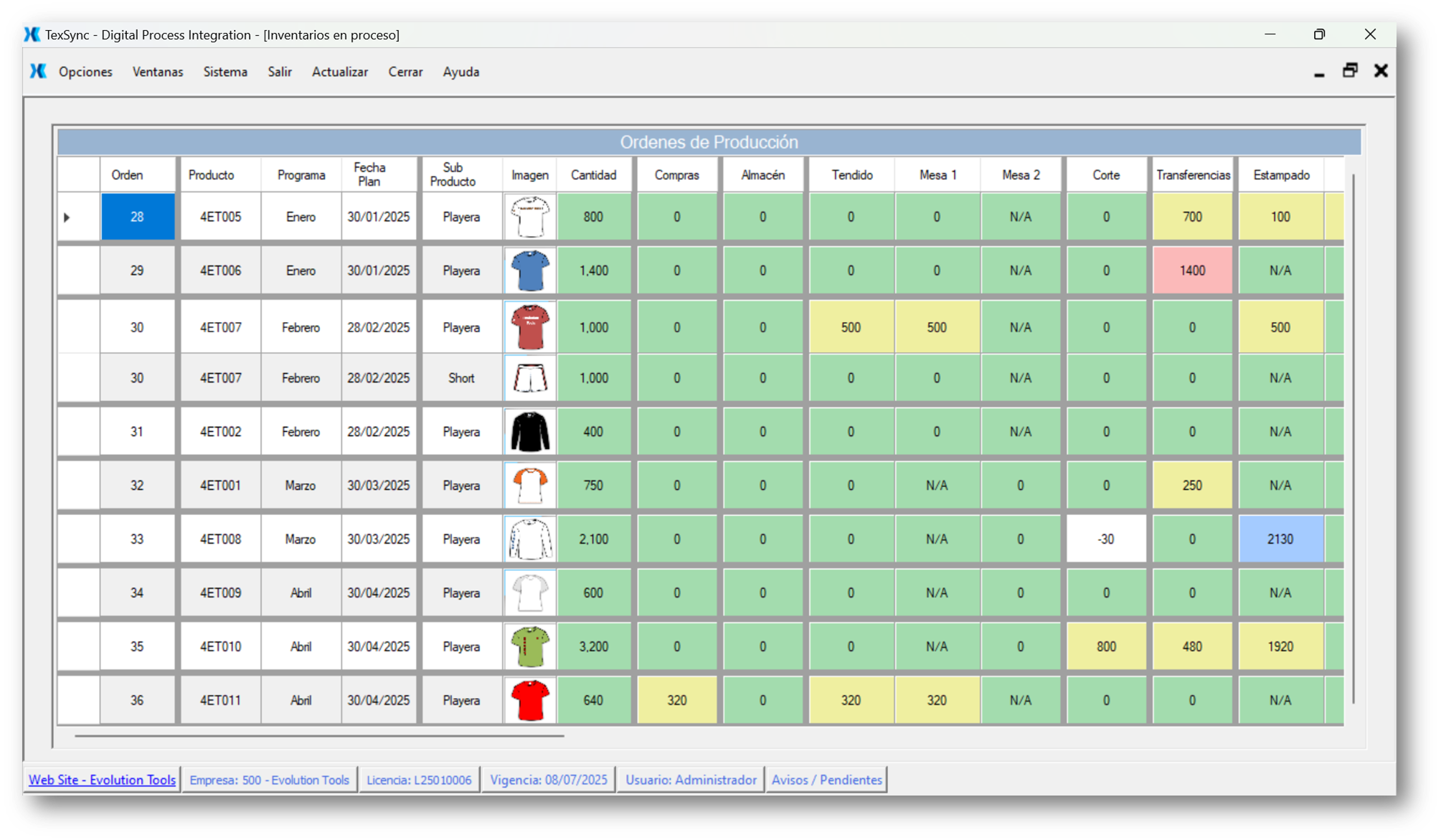The width and height of the screenshot is (1441, 840).
Task: Click the TexSync logo icon in menu bar
Action: pyautogui.click(x=38, y=71)
